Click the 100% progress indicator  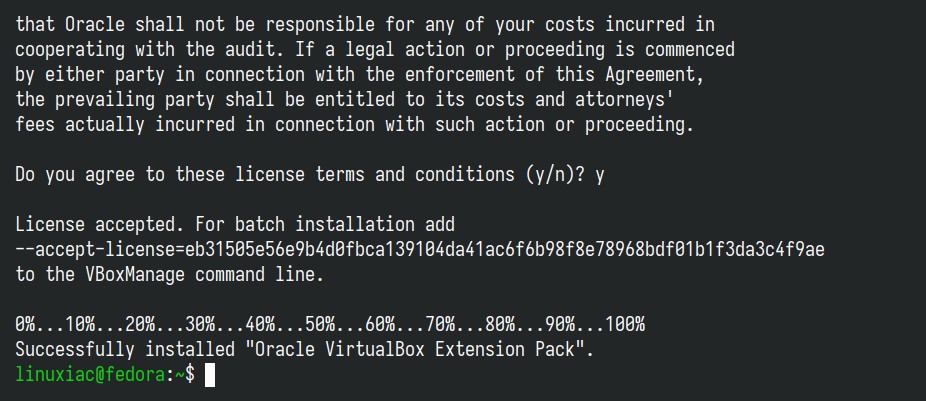(x=625, y=324)
